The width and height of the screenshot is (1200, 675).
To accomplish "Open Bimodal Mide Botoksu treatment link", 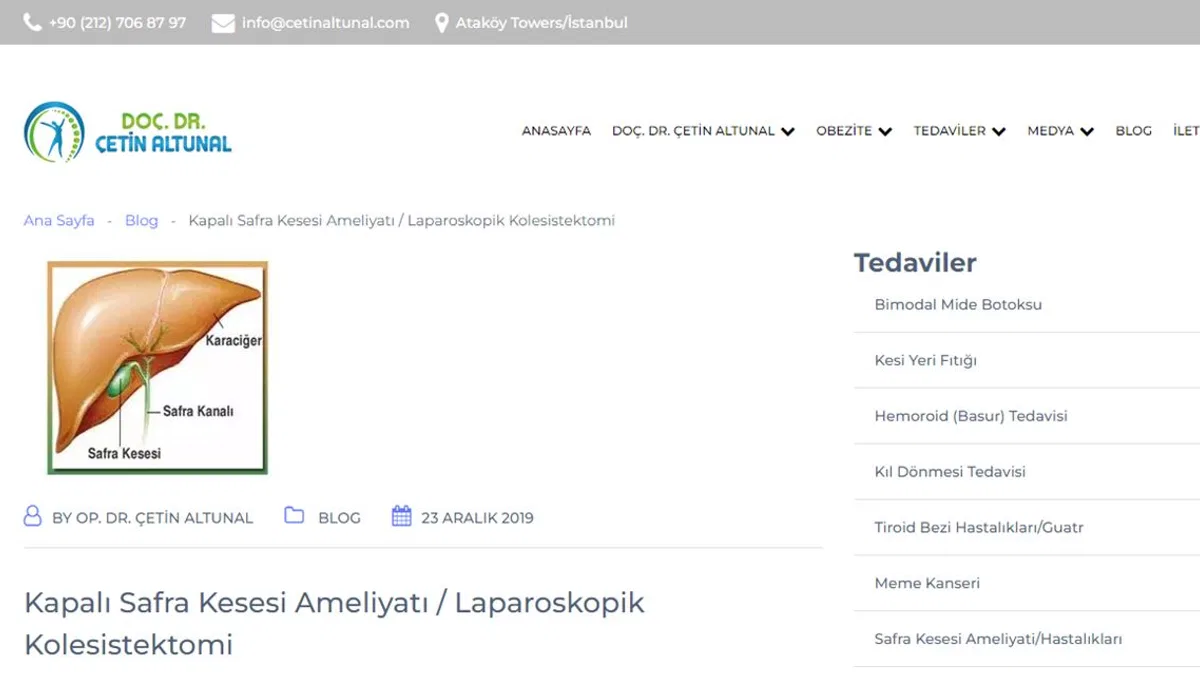I will 958,304.
